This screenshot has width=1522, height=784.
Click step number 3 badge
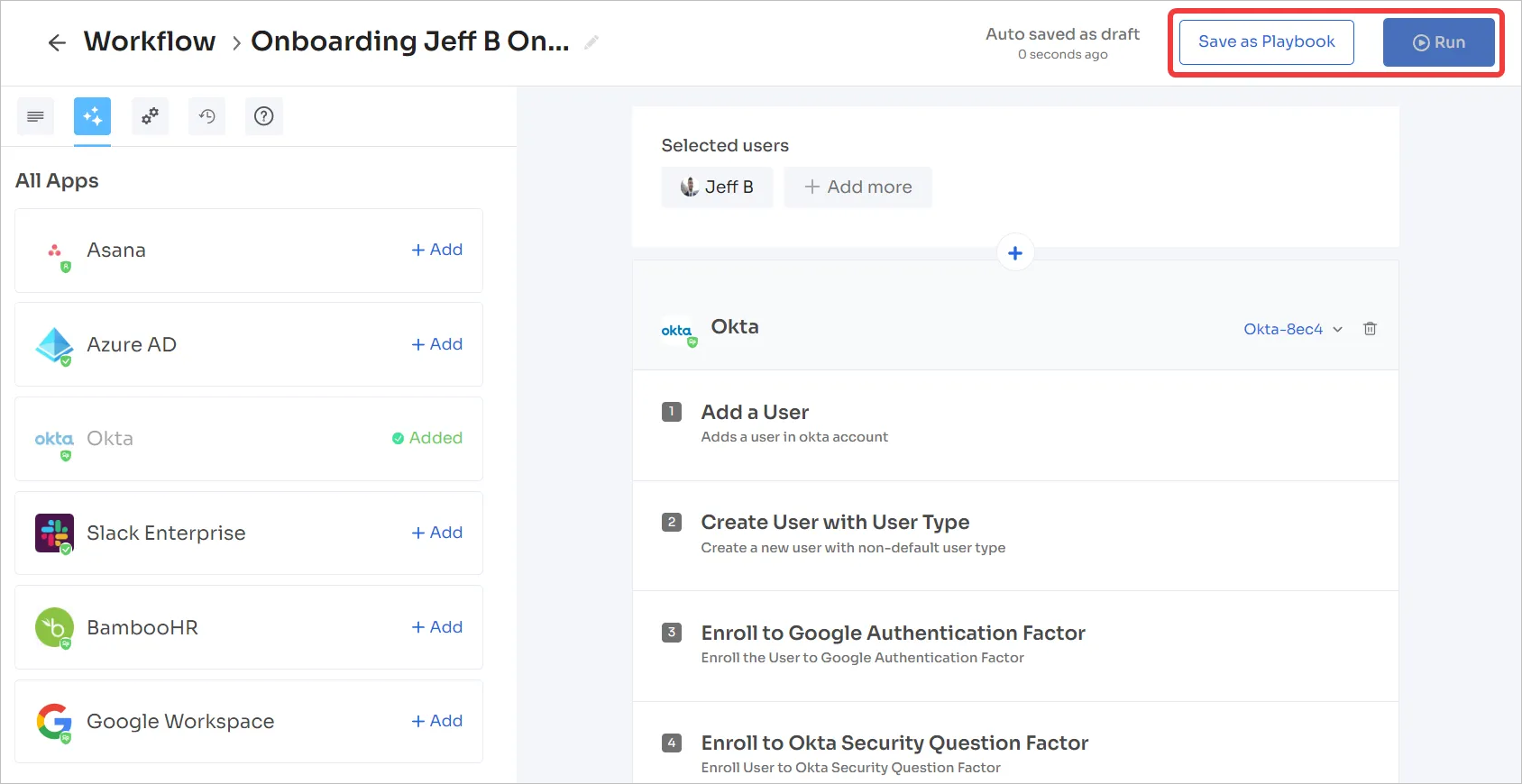672,633
